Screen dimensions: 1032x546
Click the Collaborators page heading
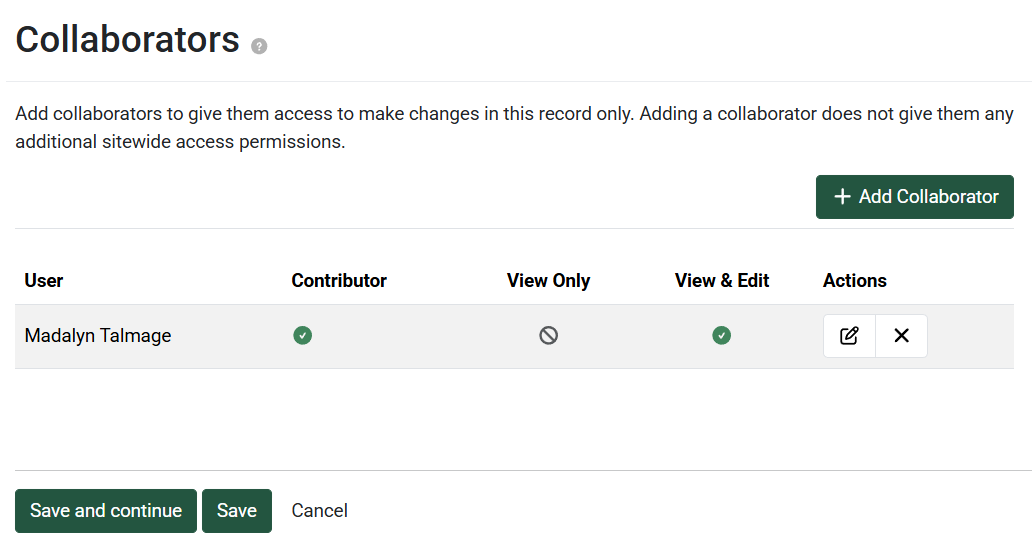click(128, 40)
